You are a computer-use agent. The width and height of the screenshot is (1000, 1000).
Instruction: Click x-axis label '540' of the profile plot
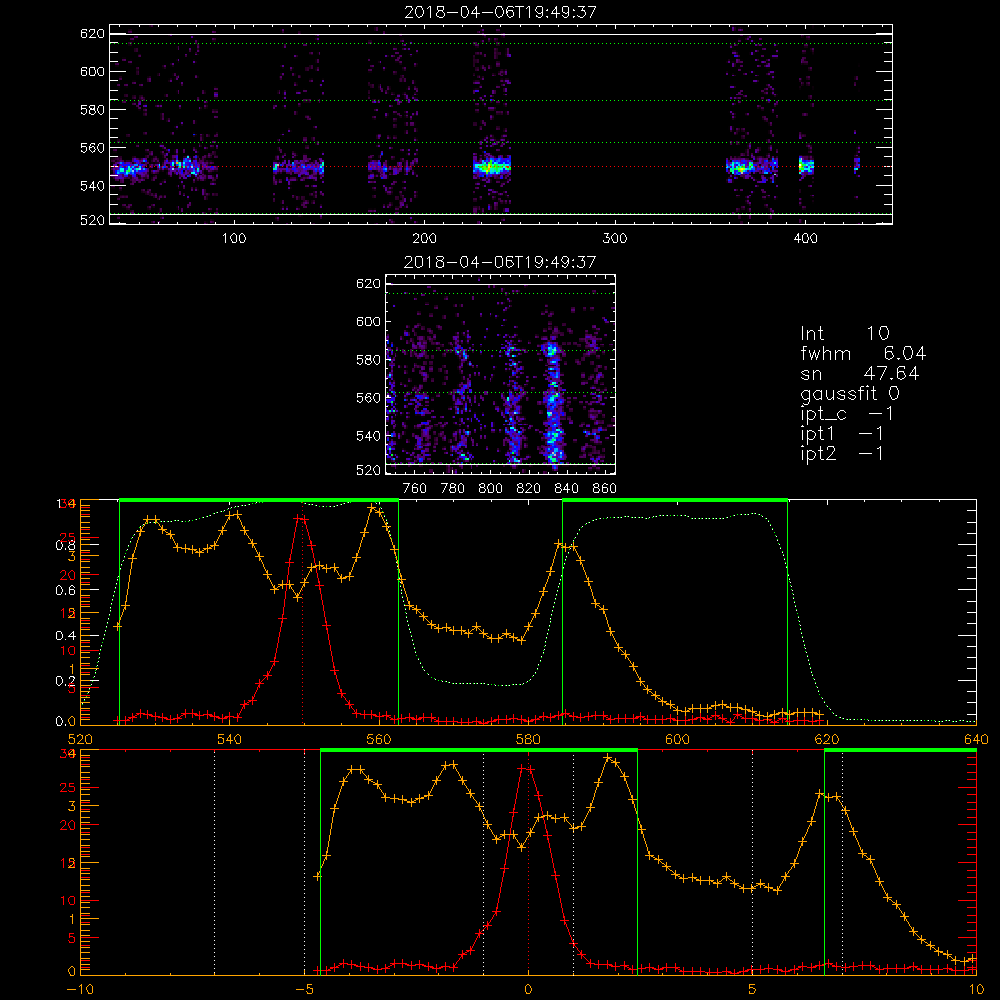point(230,739)
